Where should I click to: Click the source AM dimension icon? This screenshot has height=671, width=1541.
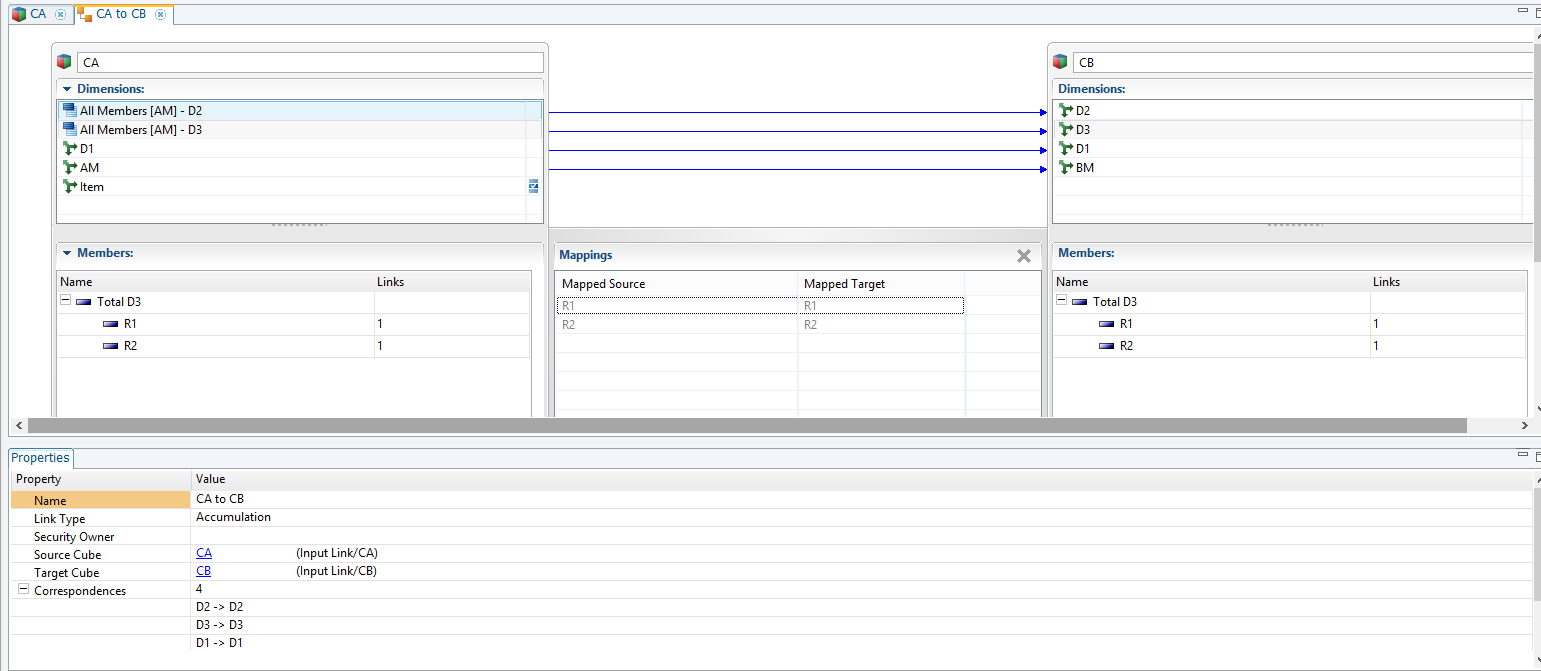tap(69, 168)
